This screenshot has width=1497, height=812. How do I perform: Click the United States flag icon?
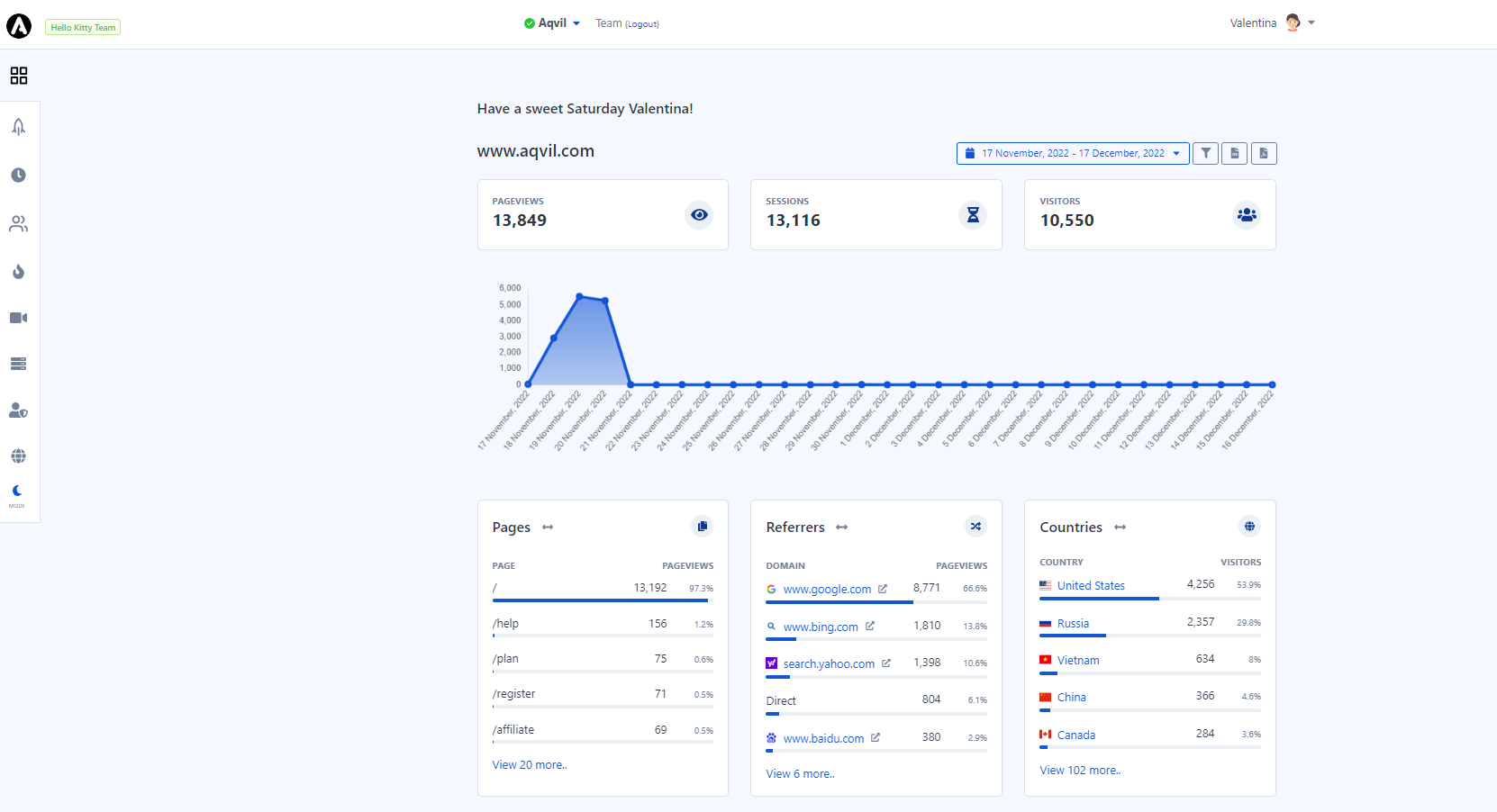[1045, 585]
